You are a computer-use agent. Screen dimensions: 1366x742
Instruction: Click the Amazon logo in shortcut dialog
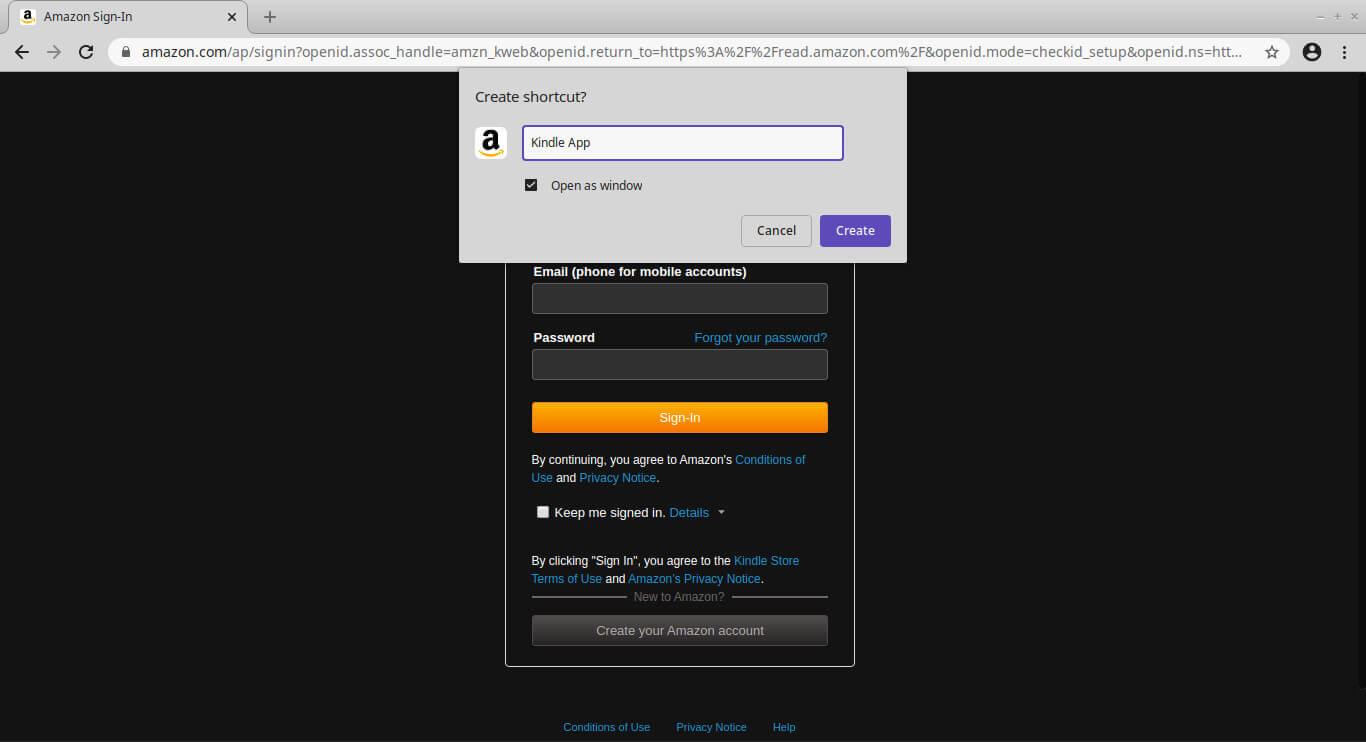[x=490, y=143]
